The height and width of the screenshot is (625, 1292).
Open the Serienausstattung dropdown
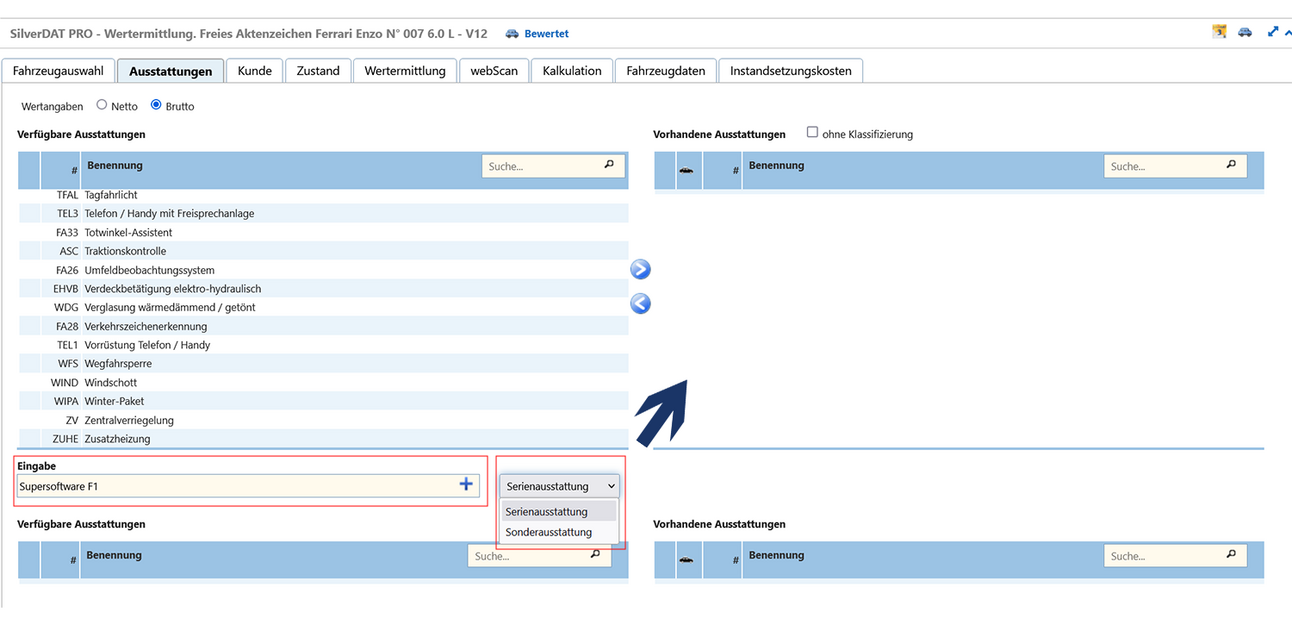pos(561,486)
